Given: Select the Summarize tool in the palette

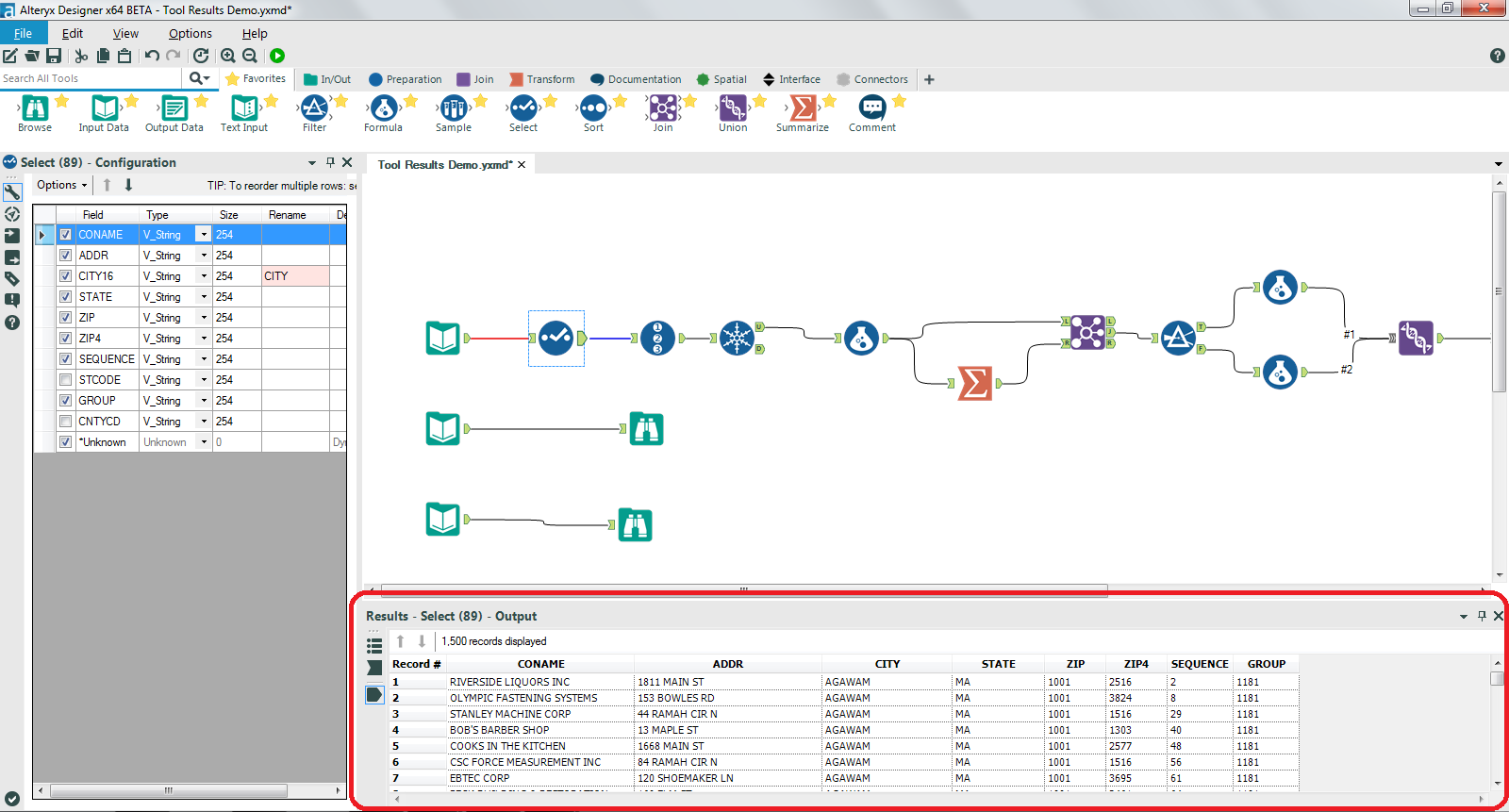Looking at the screenshot, I should [x=803, y=108].
